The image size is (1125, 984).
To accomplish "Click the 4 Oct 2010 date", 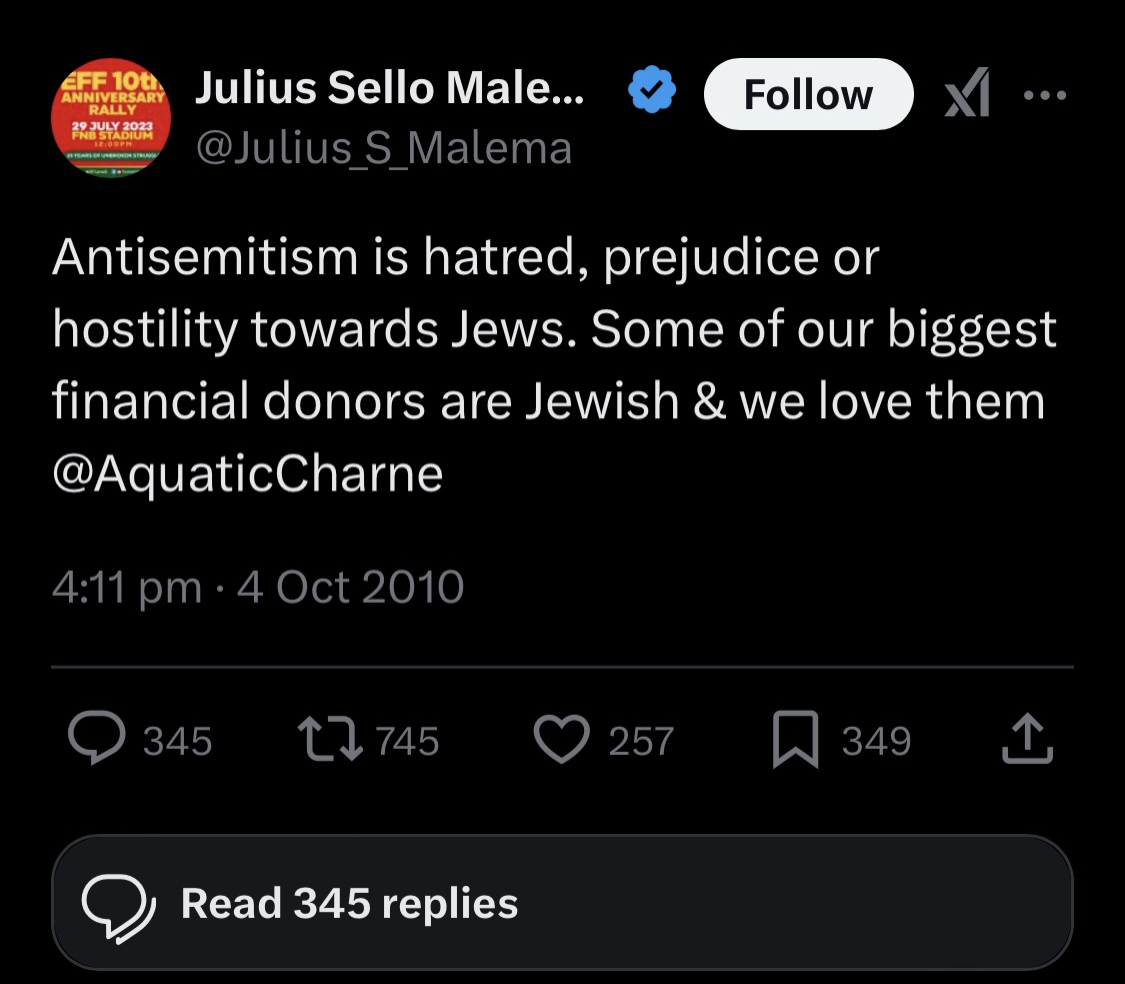I will (350, 587).
